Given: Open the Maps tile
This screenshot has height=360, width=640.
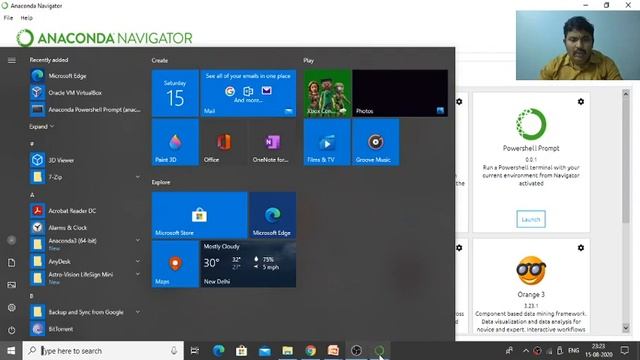Looking at the screenshot, I should point(175,264).
